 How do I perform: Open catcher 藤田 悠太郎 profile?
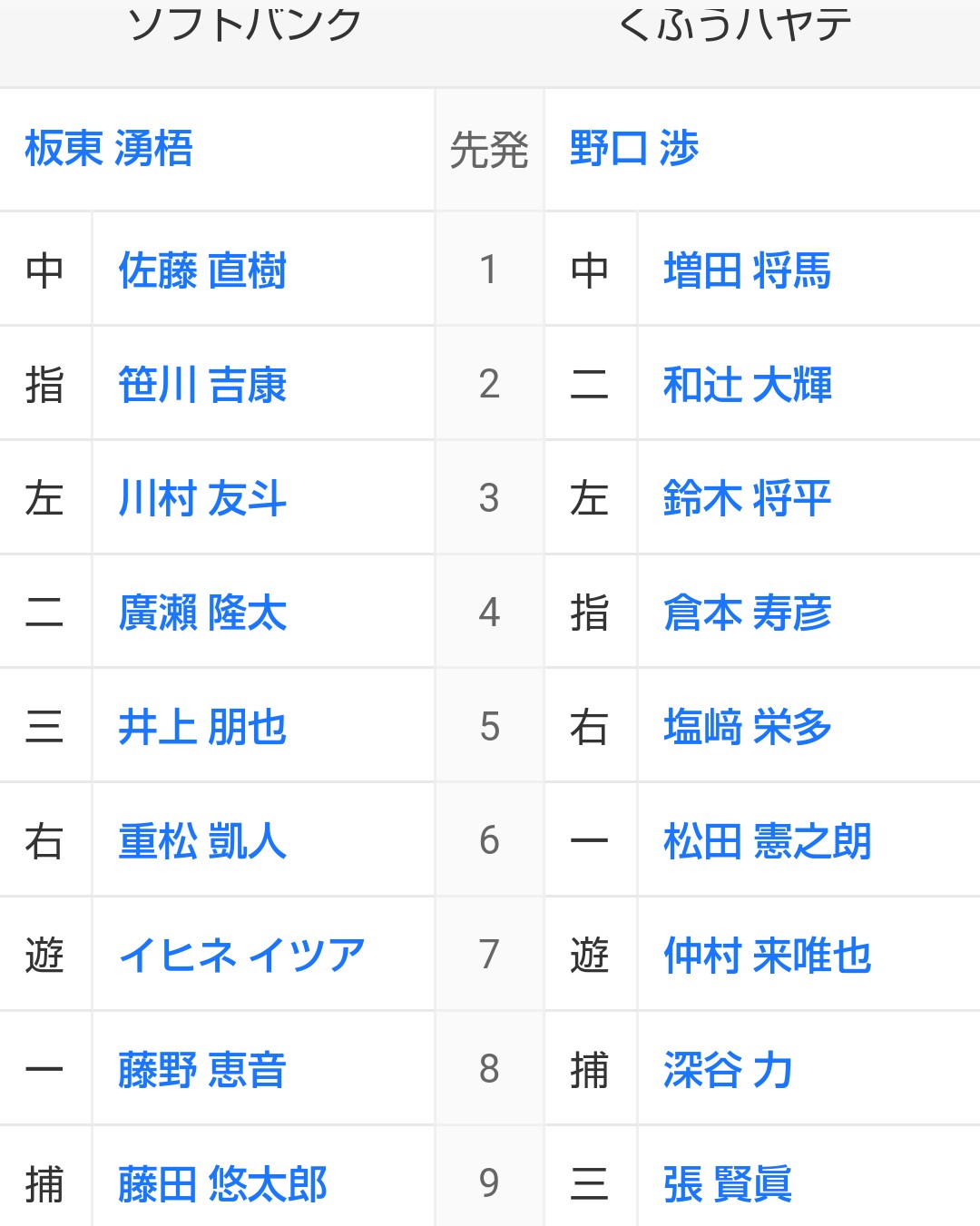coord(222,1183)
